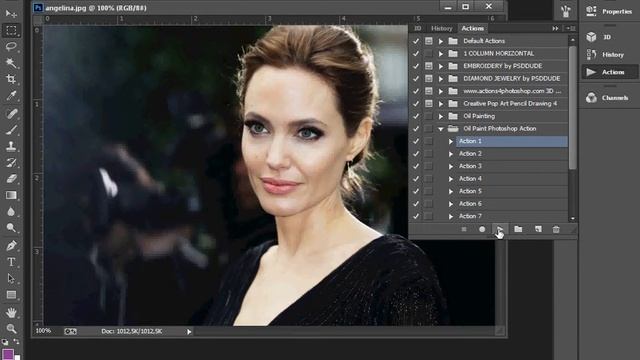This screenshot has height=360, width=640.
Task: Open the Actions panel flyout menu
Action: [570, 28]
